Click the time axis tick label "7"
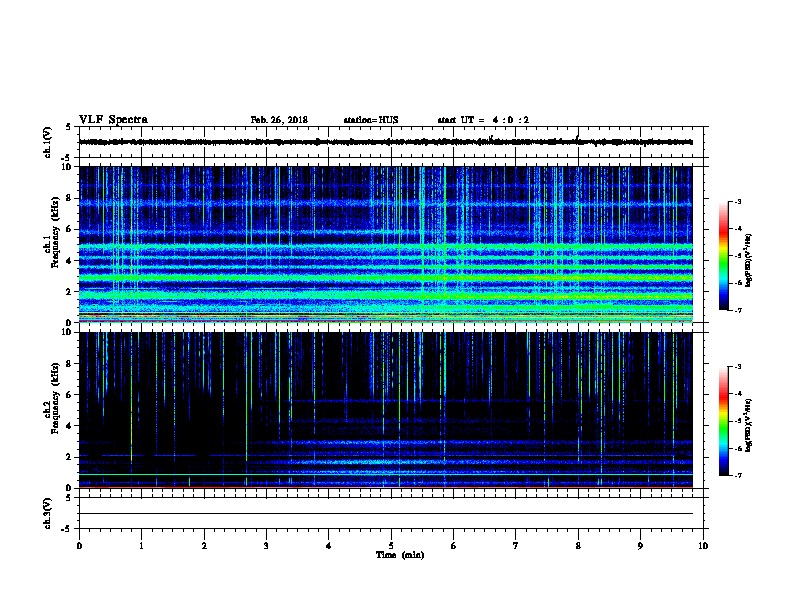Viewport: 792px width, 612px height. pyautogui.click(x=516, y=546)
